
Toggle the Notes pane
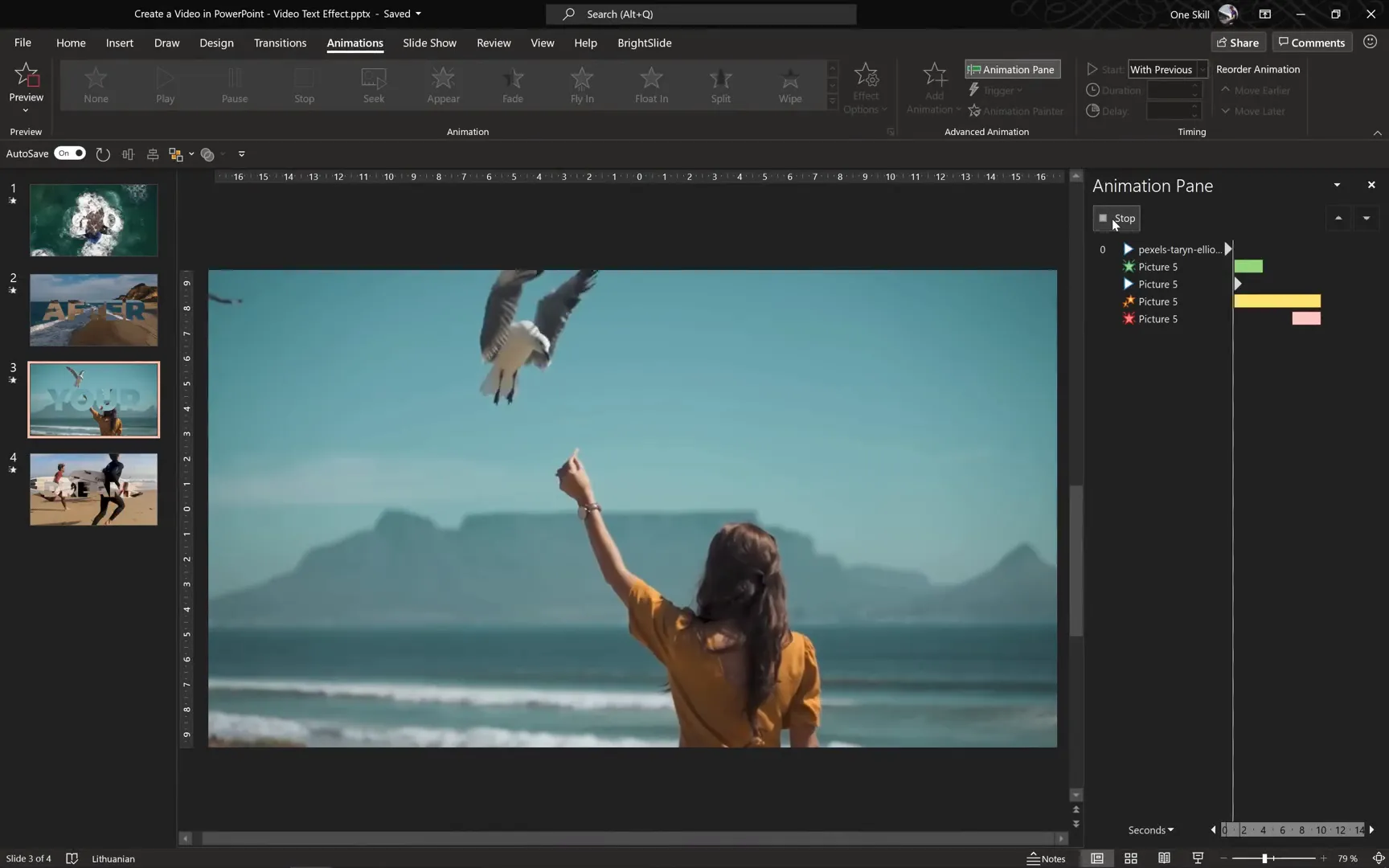(x=1046, y=858)
